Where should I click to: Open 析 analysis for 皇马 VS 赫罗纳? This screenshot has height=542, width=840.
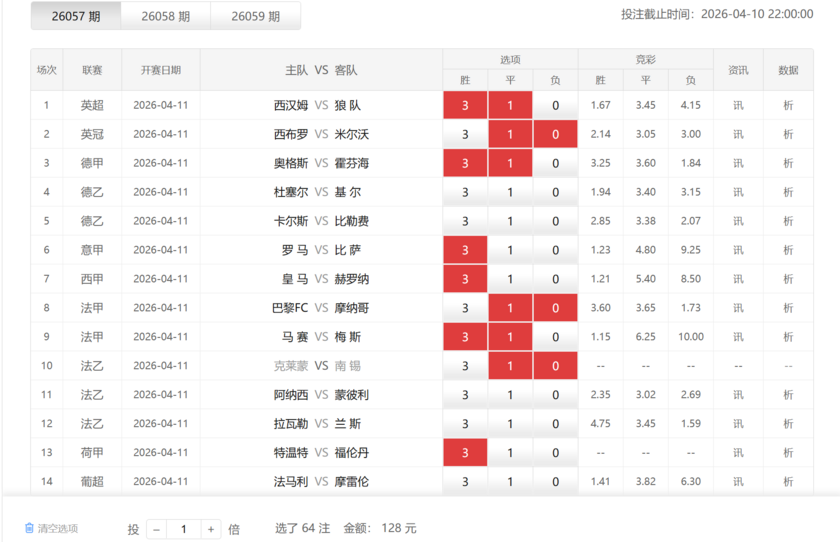[x=788, y=278]
